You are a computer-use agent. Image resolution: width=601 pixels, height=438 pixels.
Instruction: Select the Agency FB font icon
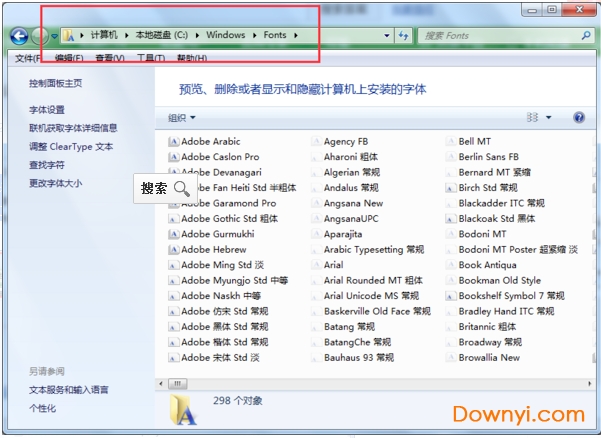coord(316,142)
